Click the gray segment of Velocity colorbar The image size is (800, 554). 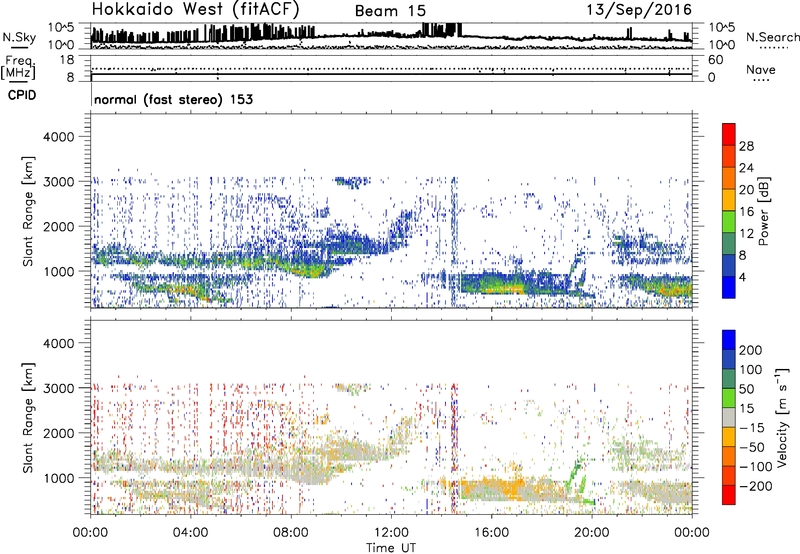(729, 417)
